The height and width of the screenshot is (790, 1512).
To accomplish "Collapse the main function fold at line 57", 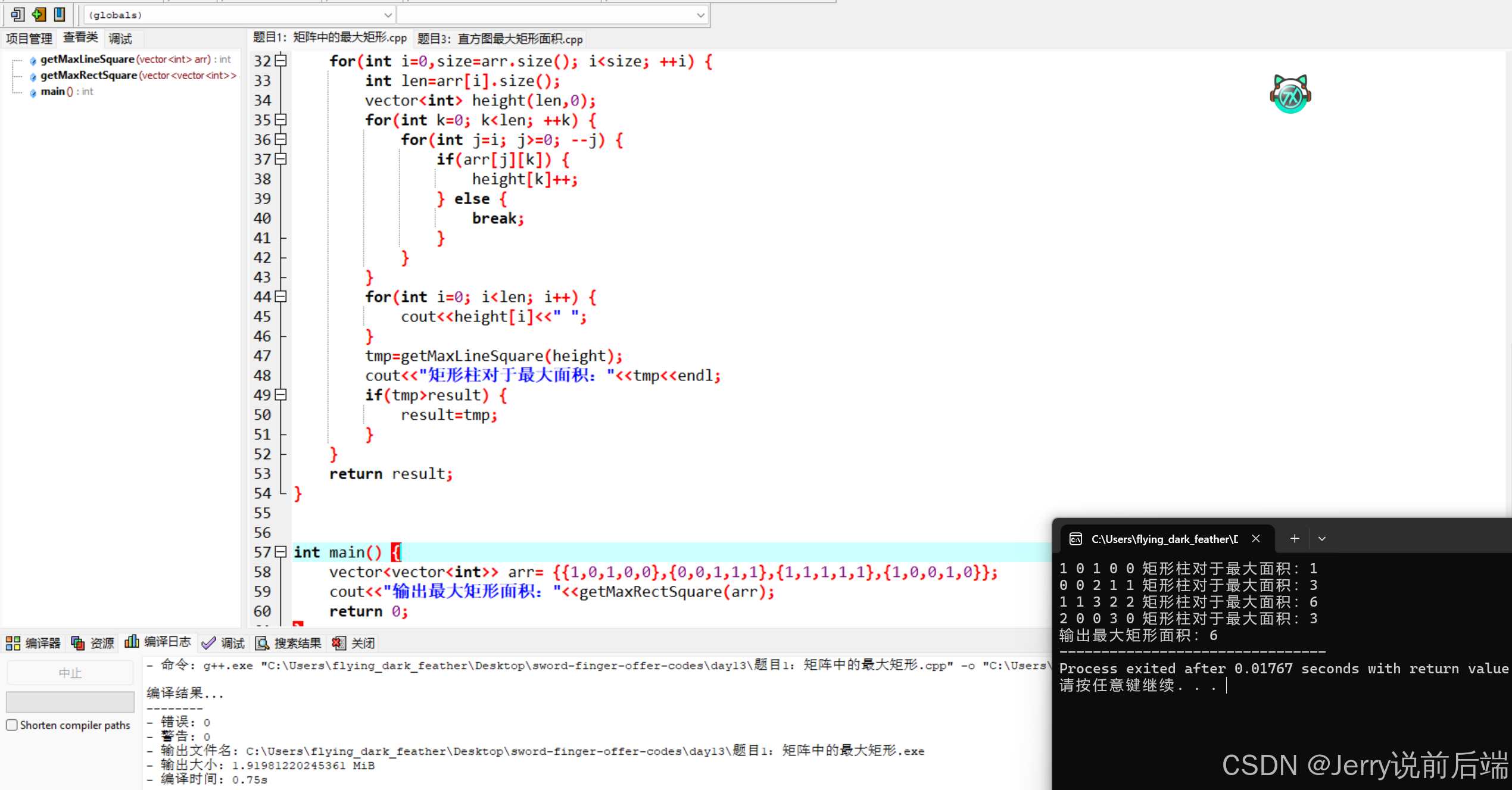I will 281,552.
